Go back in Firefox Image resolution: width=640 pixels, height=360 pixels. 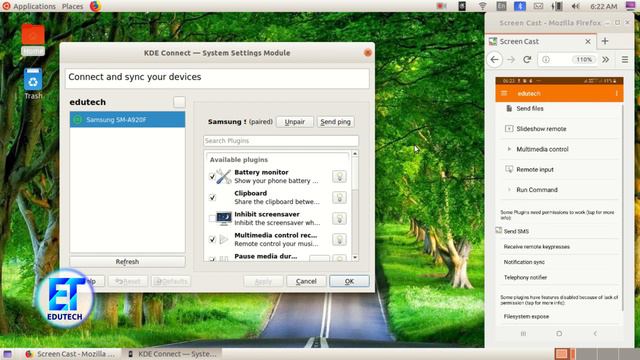(495, 60)
